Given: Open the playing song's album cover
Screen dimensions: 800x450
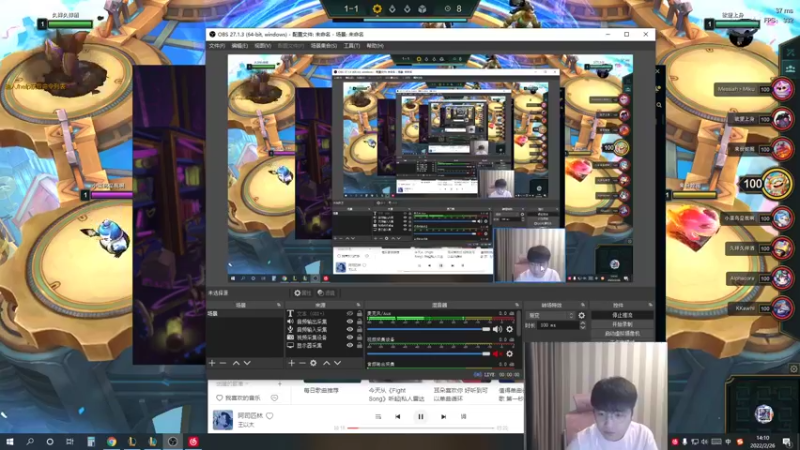Looking at the screenshot, I should pyautogui.click(x=222, y=420).
